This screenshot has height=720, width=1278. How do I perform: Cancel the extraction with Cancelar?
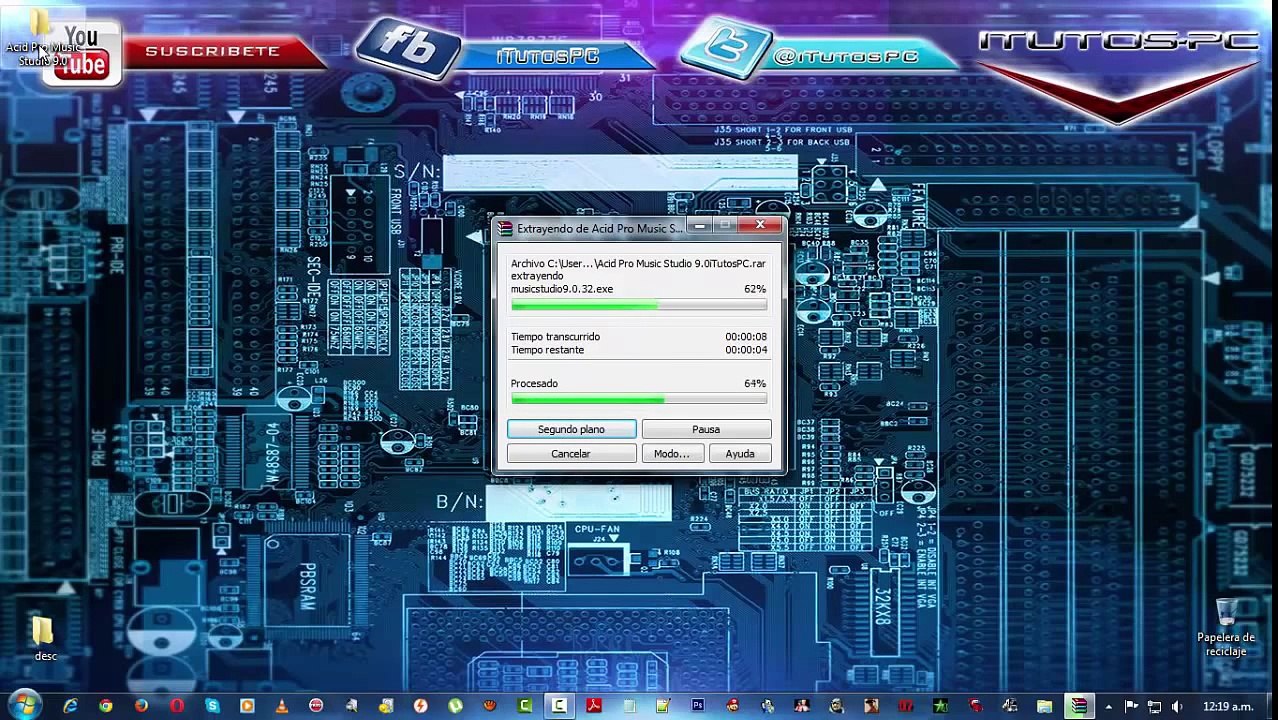pyautogui.click(x=571, y=454)
